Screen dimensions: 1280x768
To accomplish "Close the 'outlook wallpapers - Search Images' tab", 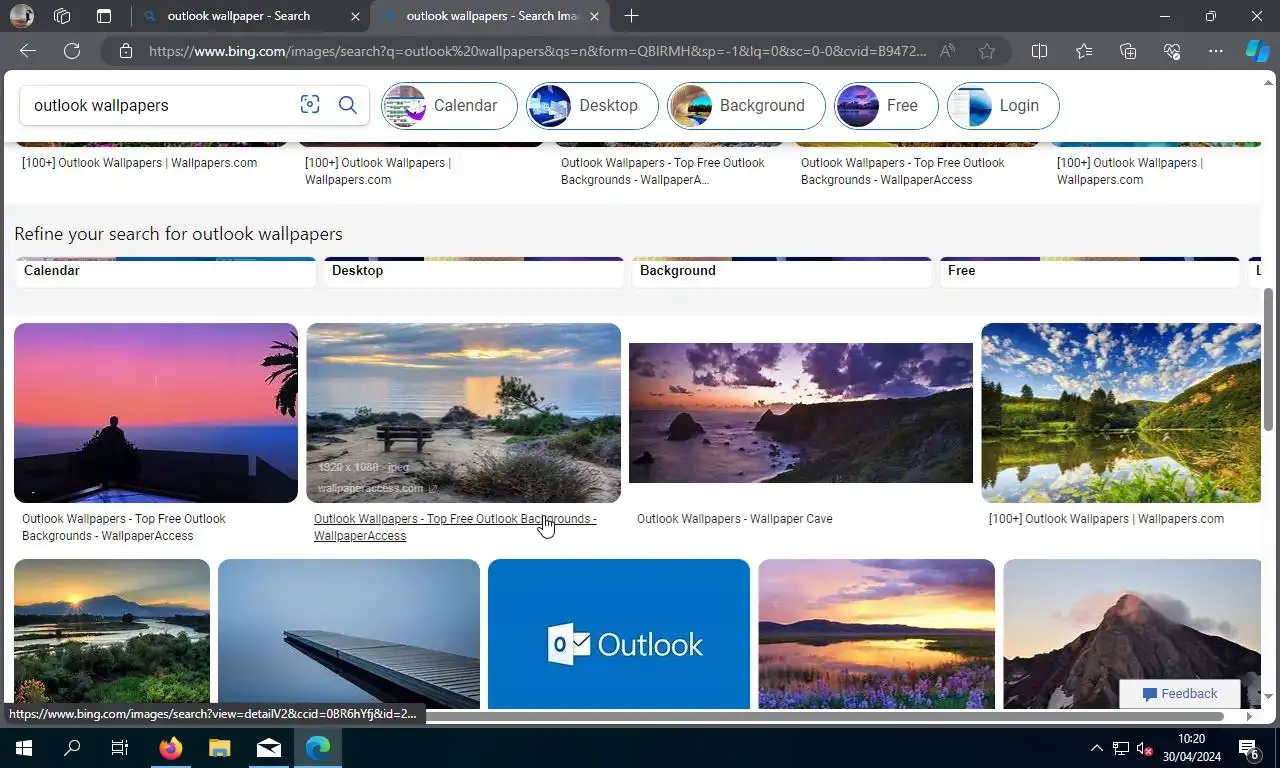I will (x=594, y=16).
